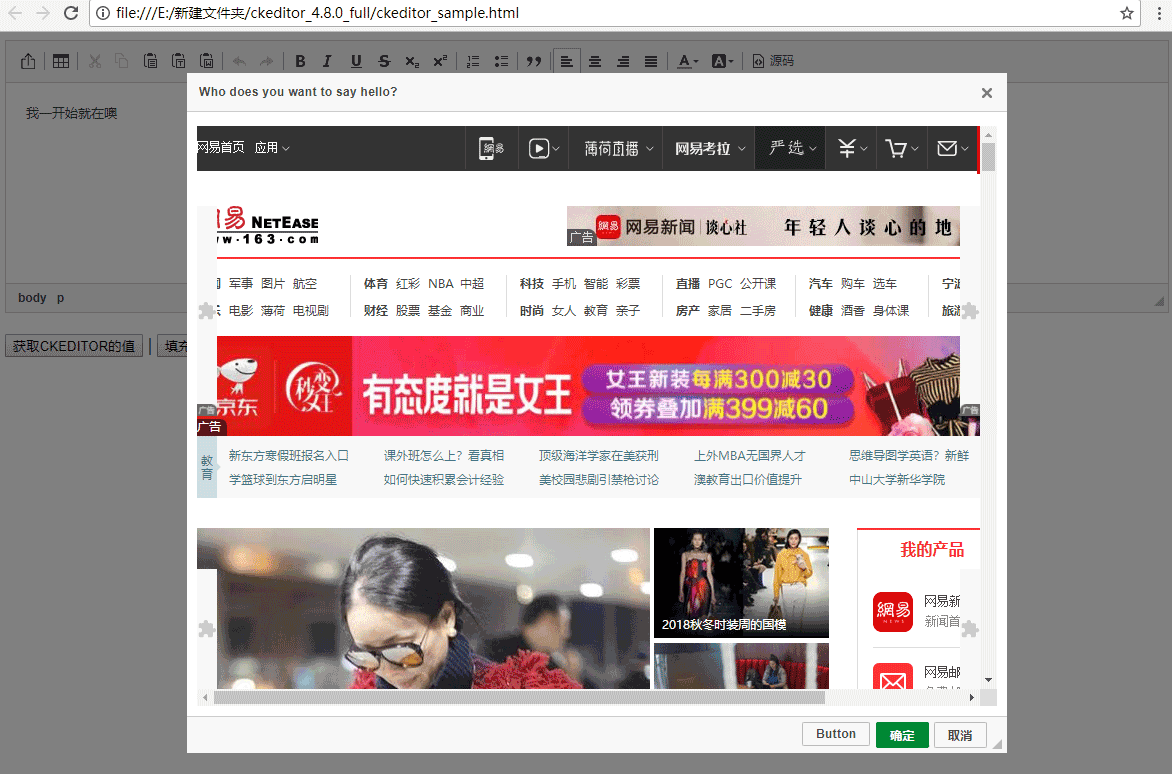This screenshot has height=774, width=1172.
Task: Insert a table via the toolbar
Action: point(61,61)
